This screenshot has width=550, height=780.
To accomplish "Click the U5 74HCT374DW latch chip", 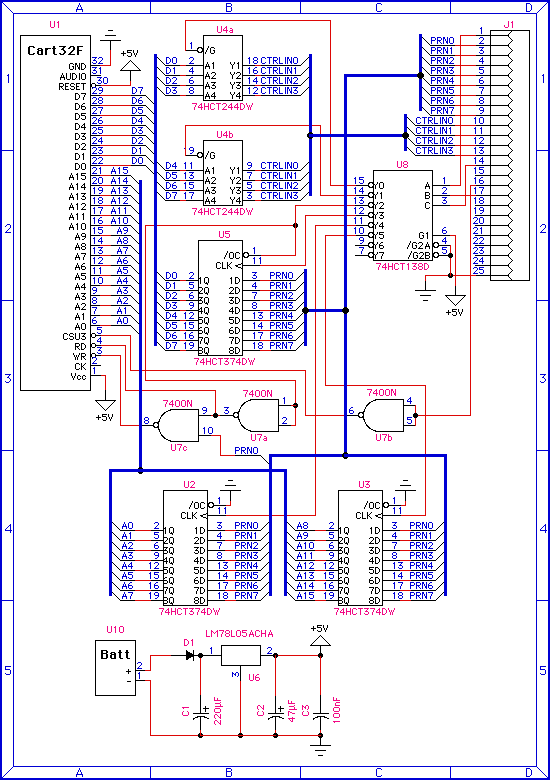I will coord(219,298).
